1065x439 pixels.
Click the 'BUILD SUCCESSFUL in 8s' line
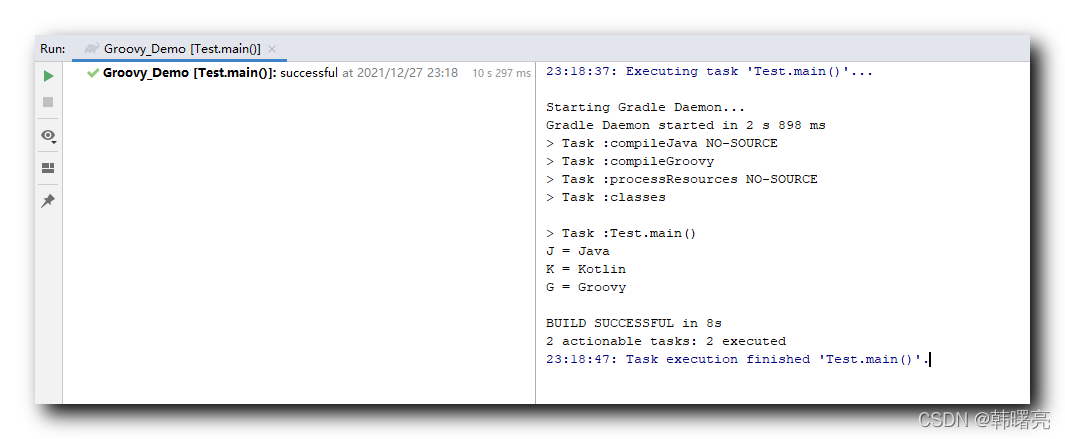point(633,323)
